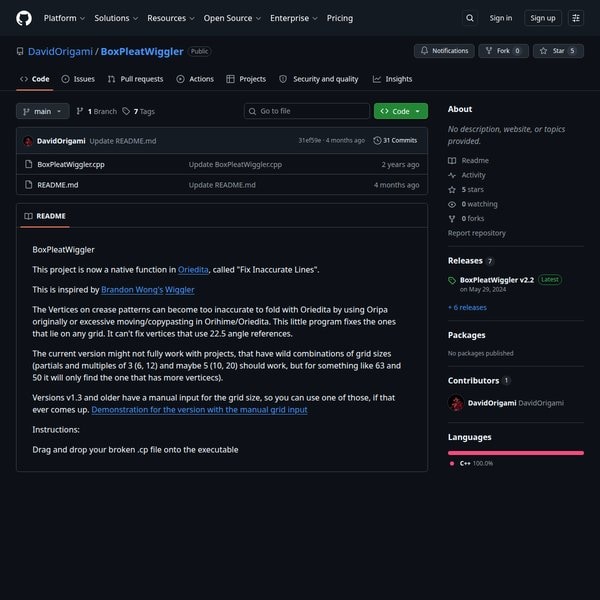View the 0 forks link
The height and width of the screenshot is (600, 600).
[466, 218]
